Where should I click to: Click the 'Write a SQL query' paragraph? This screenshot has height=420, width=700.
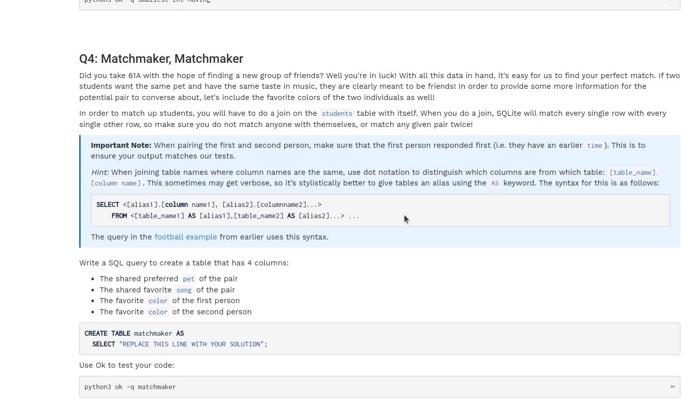(x=183, y=263)
